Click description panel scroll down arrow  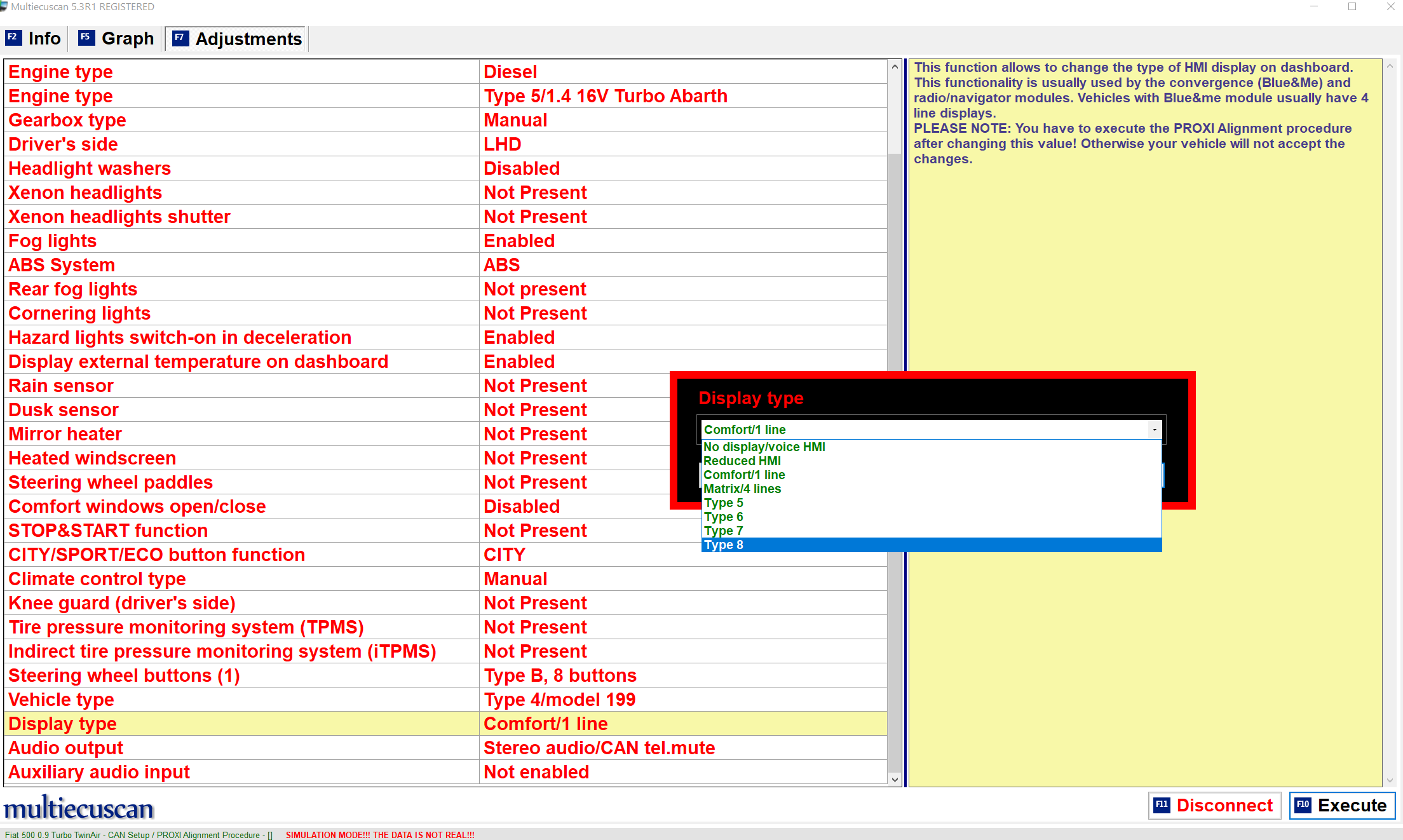click(x=1390, y=780)
